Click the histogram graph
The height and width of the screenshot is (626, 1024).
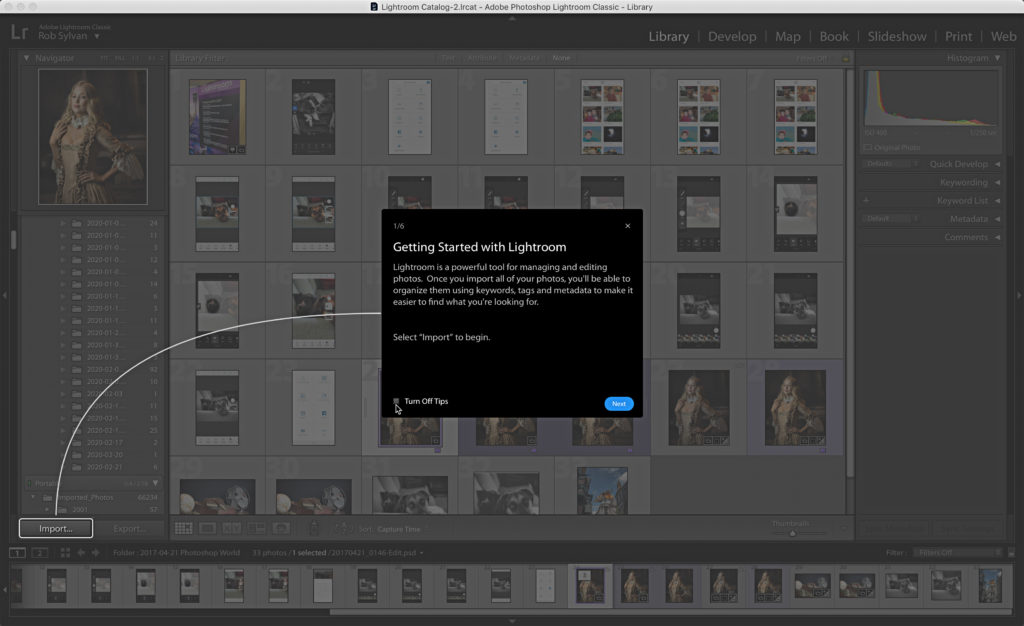931,99
